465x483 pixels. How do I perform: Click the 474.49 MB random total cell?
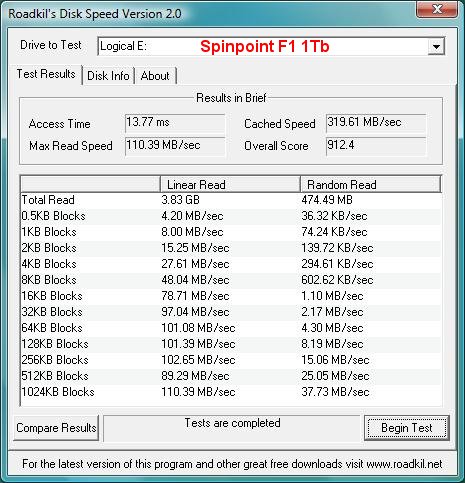(327, 200)
